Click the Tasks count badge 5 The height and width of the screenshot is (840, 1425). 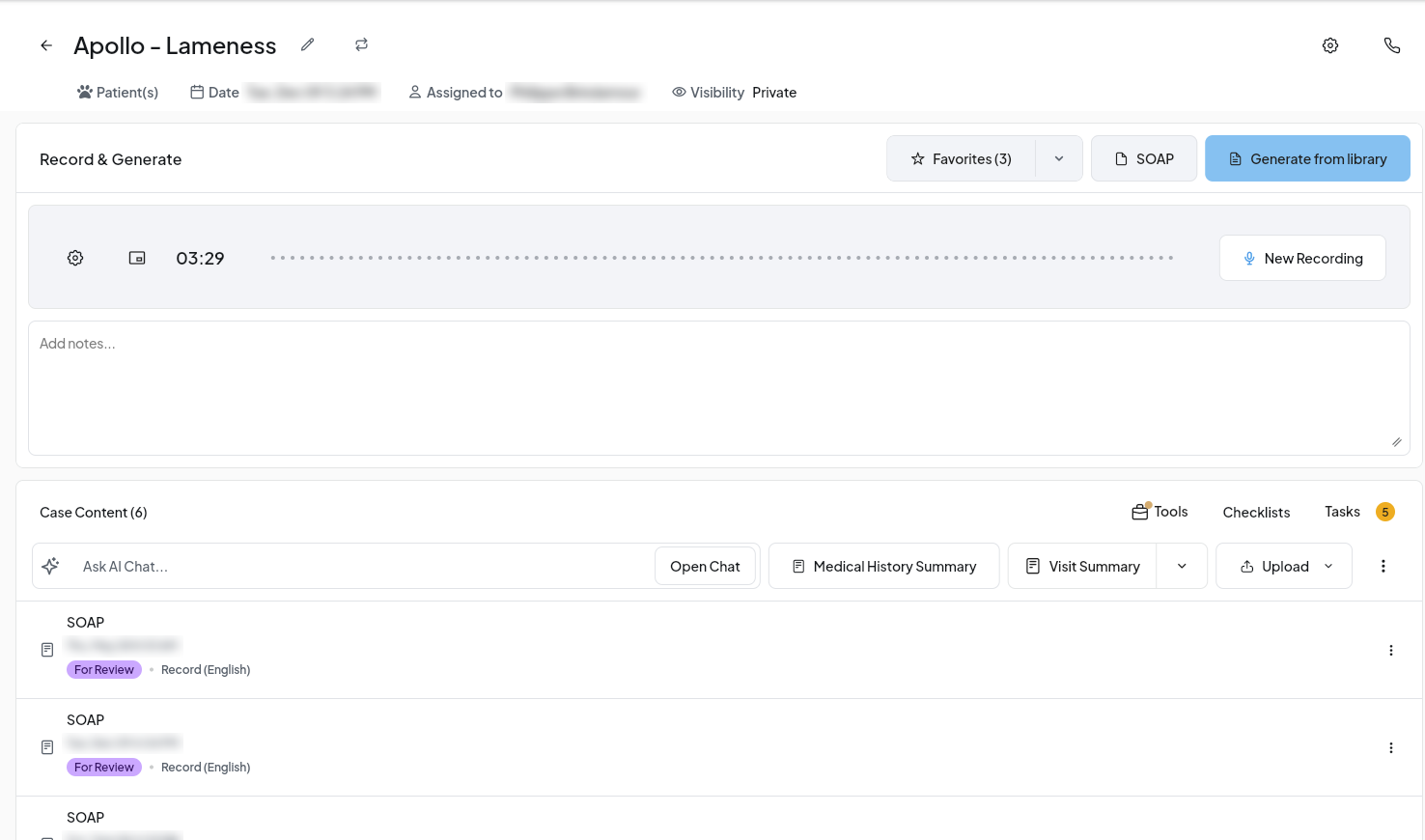click(1385, 512)
